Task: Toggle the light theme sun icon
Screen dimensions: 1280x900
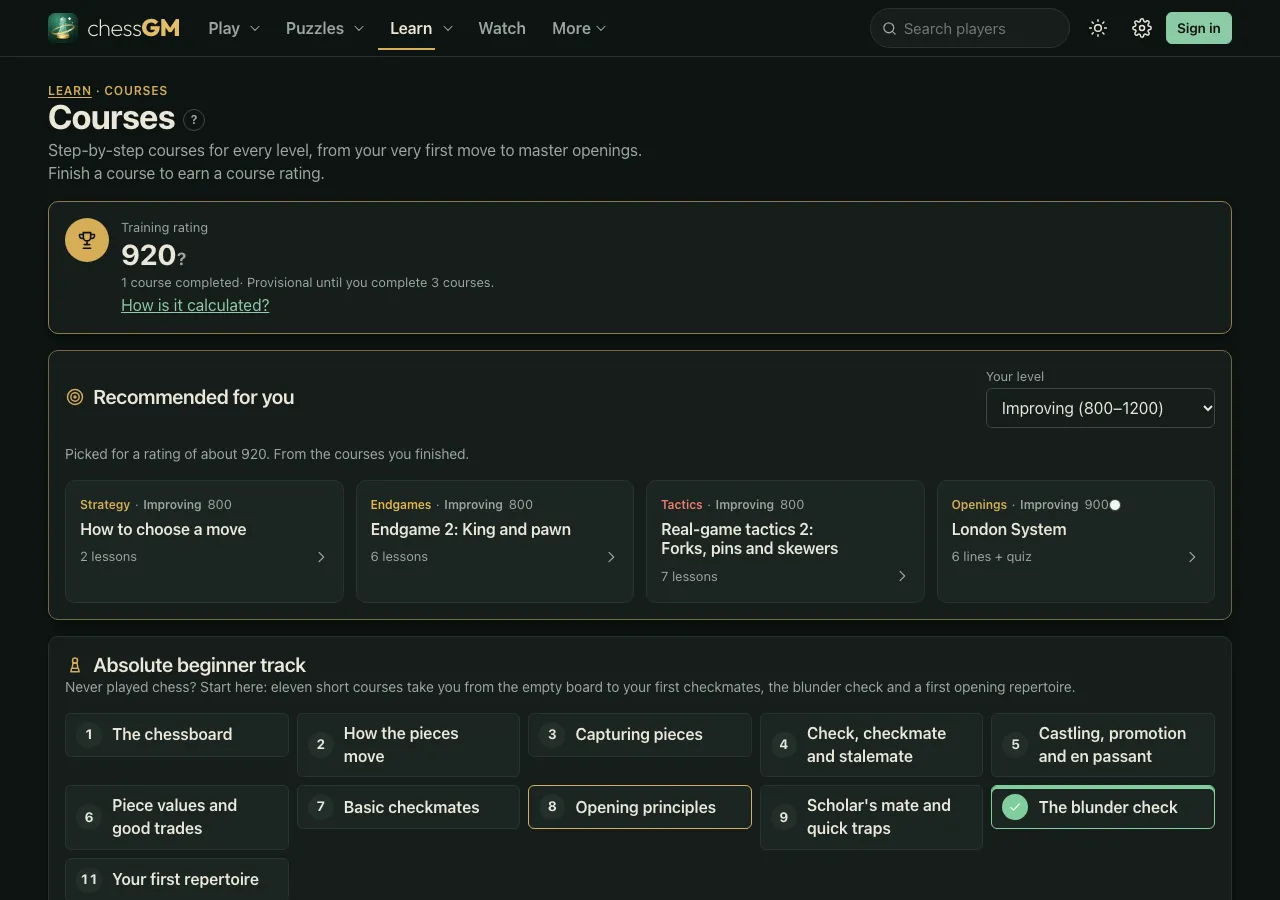Action: [1098, 28]
